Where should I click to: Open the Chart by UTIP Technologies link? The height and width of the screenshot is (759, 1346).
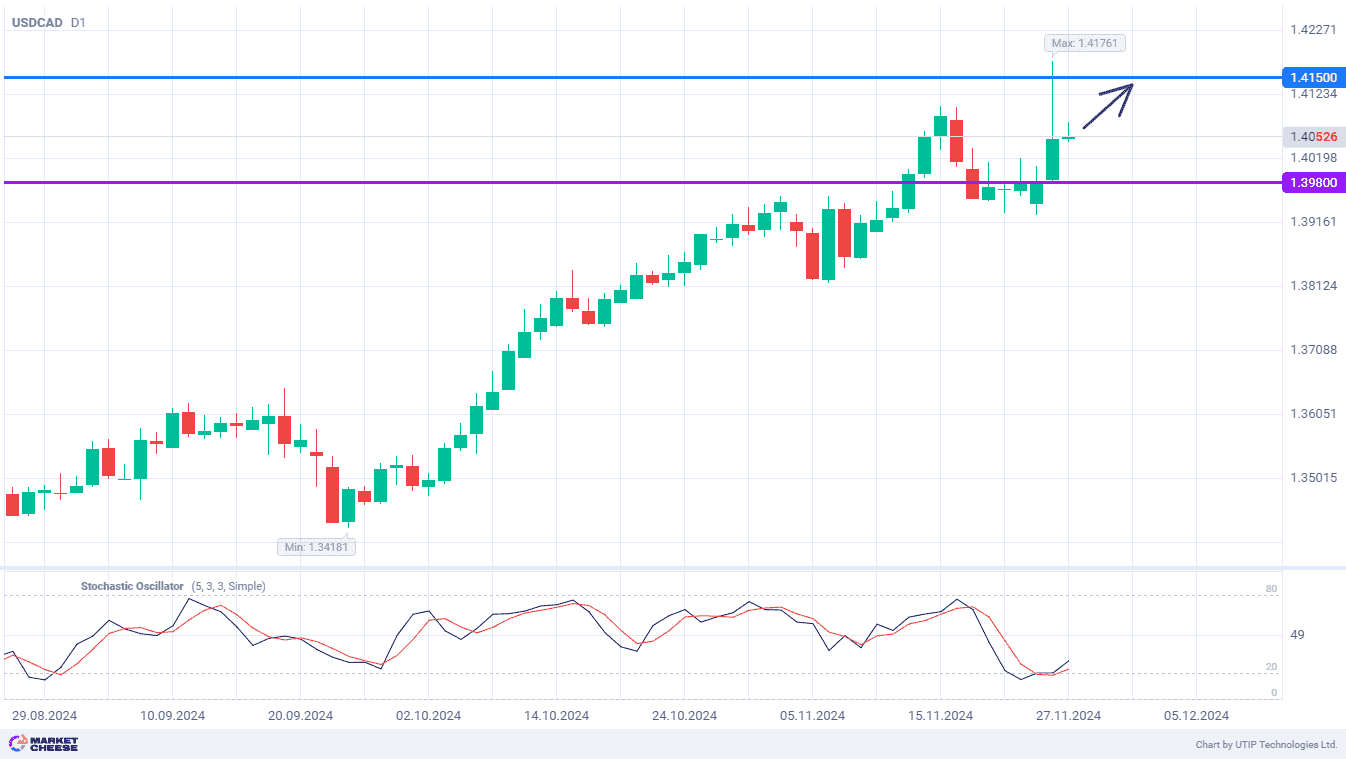click(1266, 745)
